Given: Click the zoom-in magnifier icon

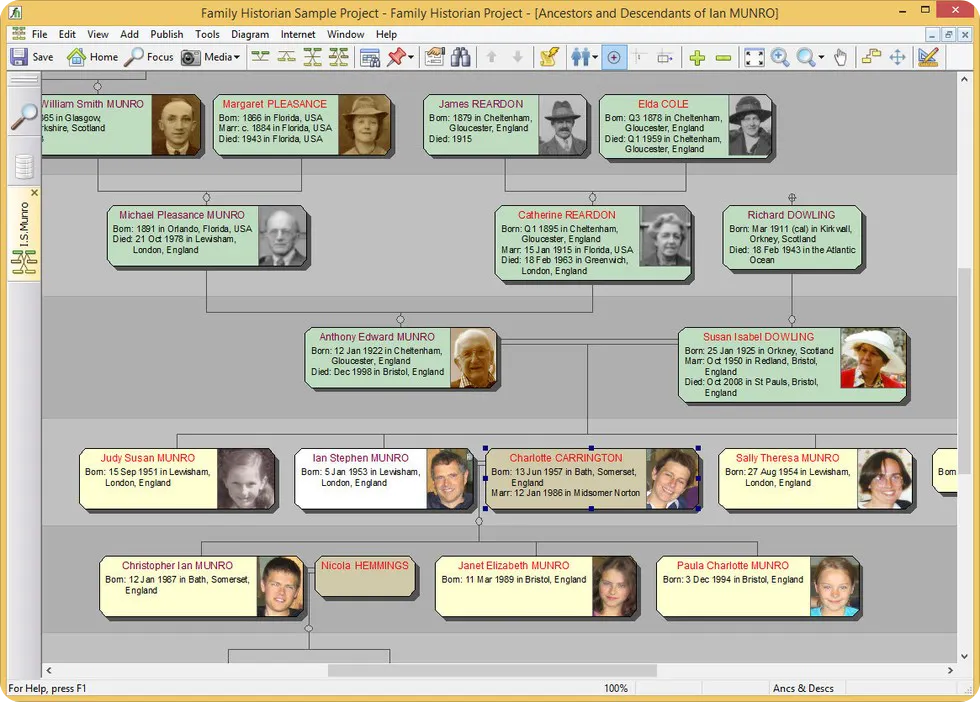Looking at the screenshot, I should pos(780,57).
